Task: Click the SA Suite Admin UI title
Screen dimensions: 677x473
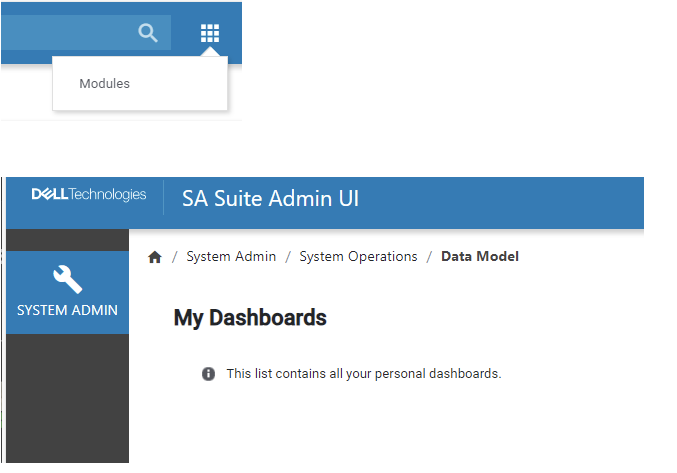Action: pos(270,198)
